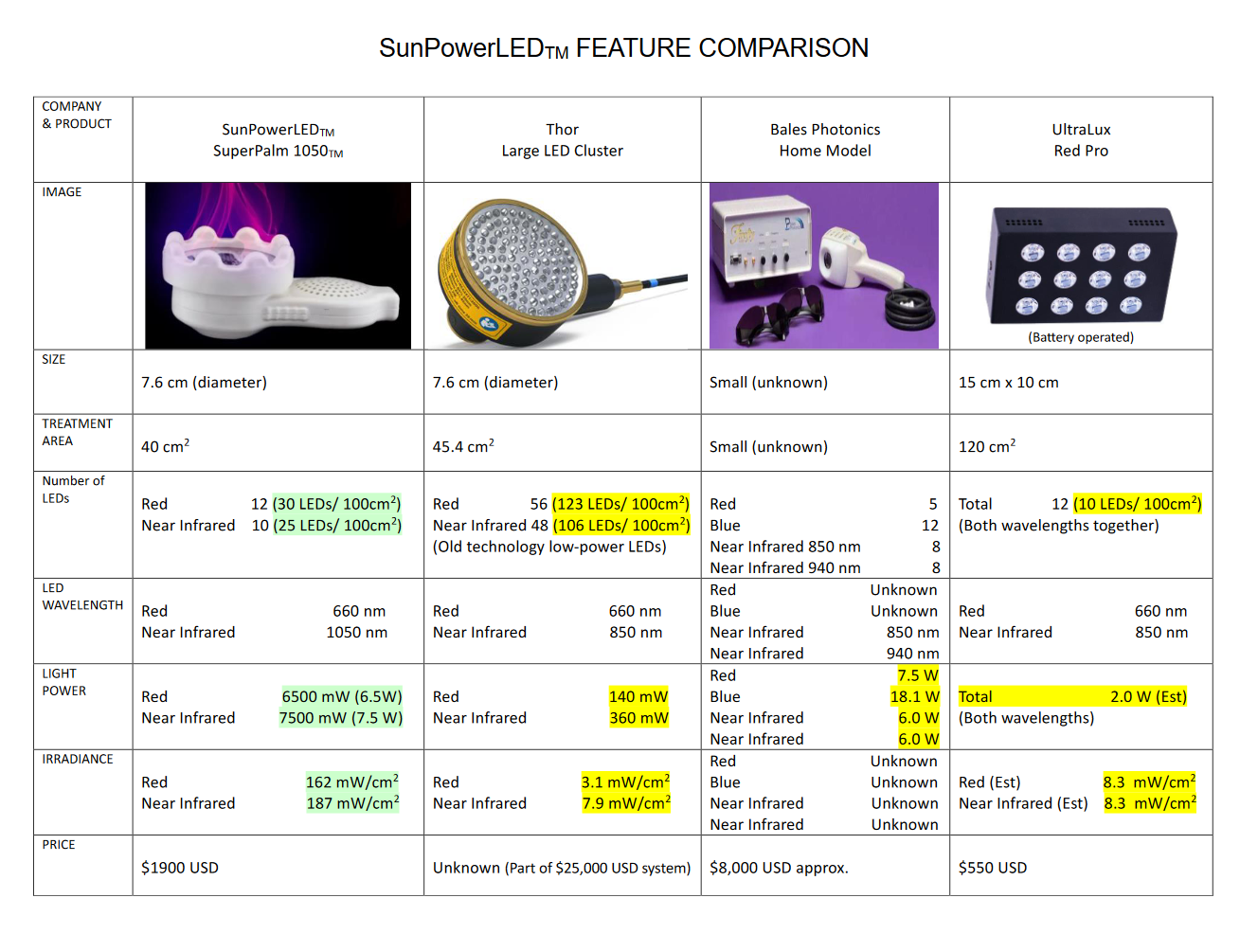Click the '18.1 W' Blue power value
Screen dimensions: 1240x952
tap(915, 696)
